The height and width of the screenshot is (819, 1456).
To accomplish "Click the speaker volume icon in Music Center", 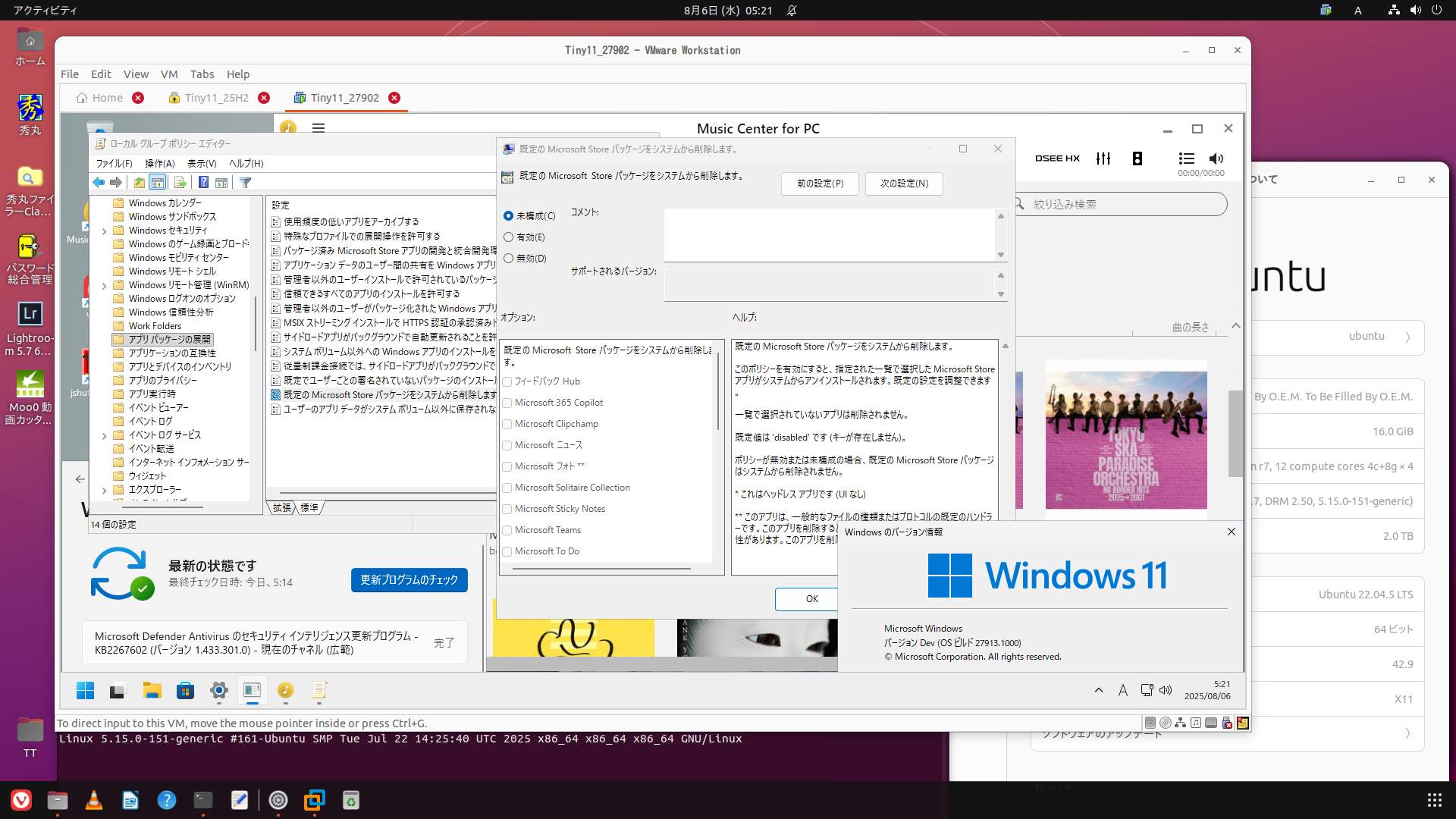I will [x=1216, y=158].
